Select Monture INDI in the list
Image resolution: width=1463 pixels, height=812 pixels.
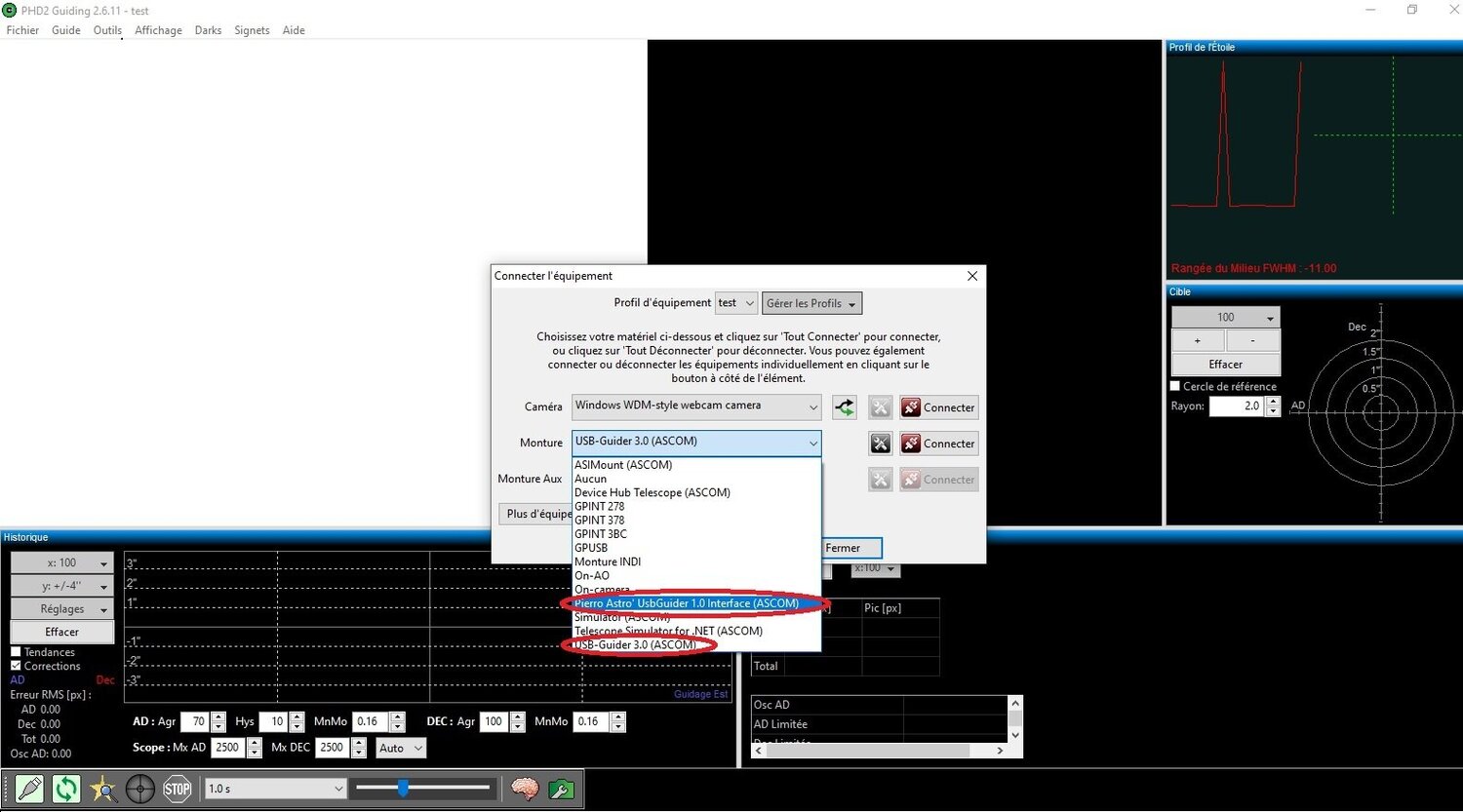click(x=696, y=561)
